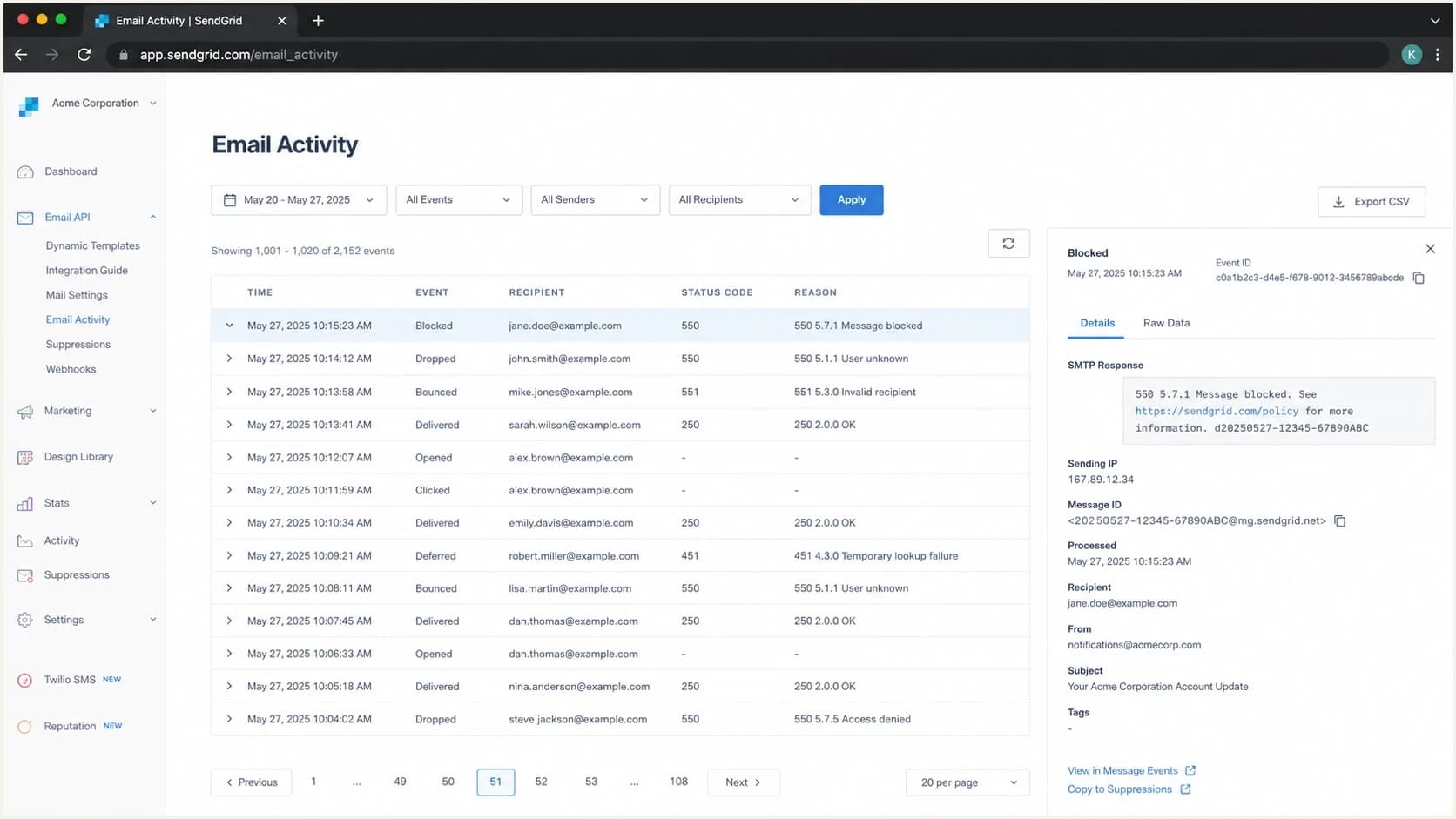Close the Email Activity browser tab
The width and height of the screenshot is (1456, 819).
tap(281, 21)
